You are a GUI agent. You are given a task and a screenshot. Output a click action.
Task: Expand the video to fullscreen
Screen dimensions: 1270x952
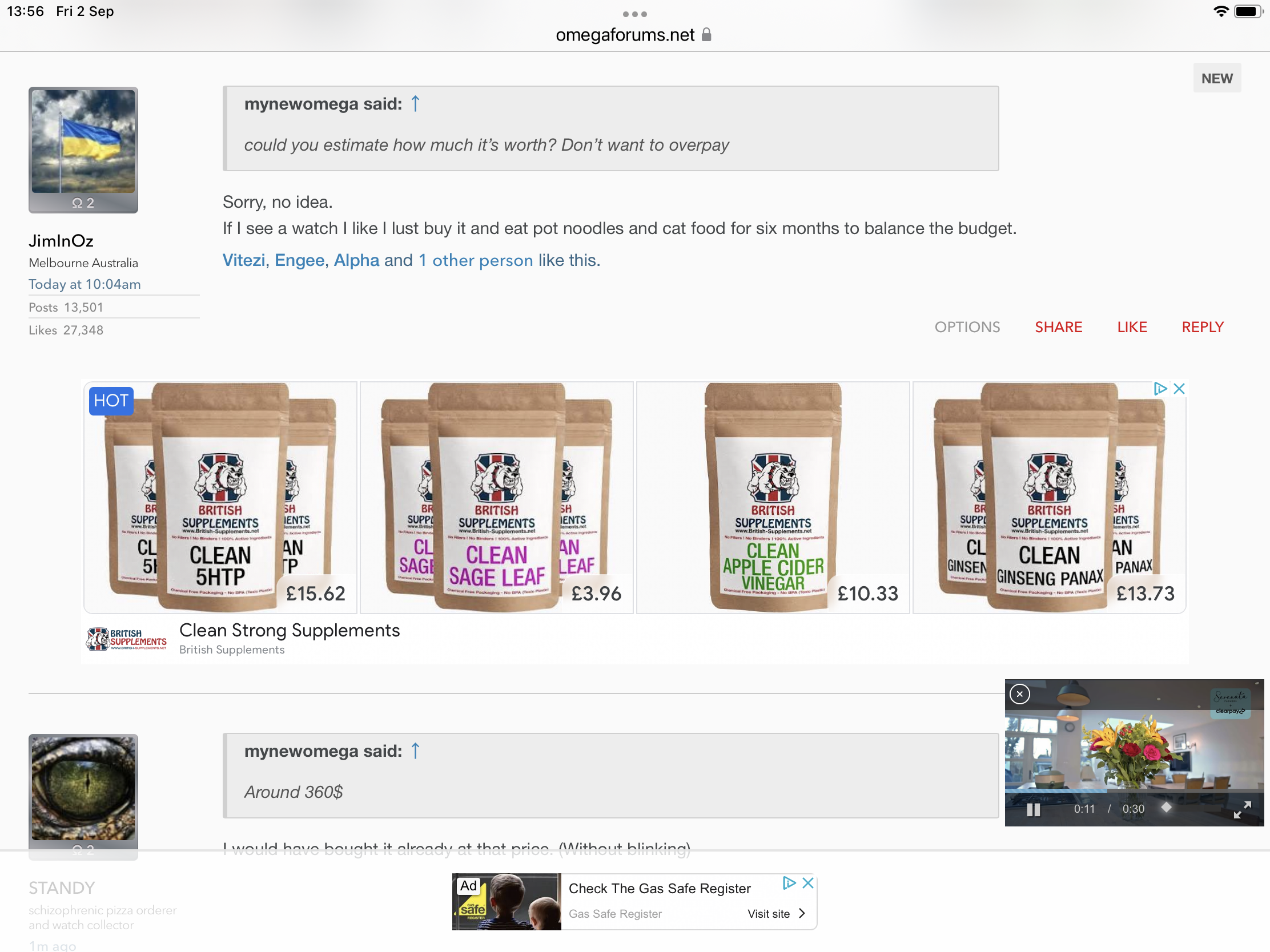1242,809
